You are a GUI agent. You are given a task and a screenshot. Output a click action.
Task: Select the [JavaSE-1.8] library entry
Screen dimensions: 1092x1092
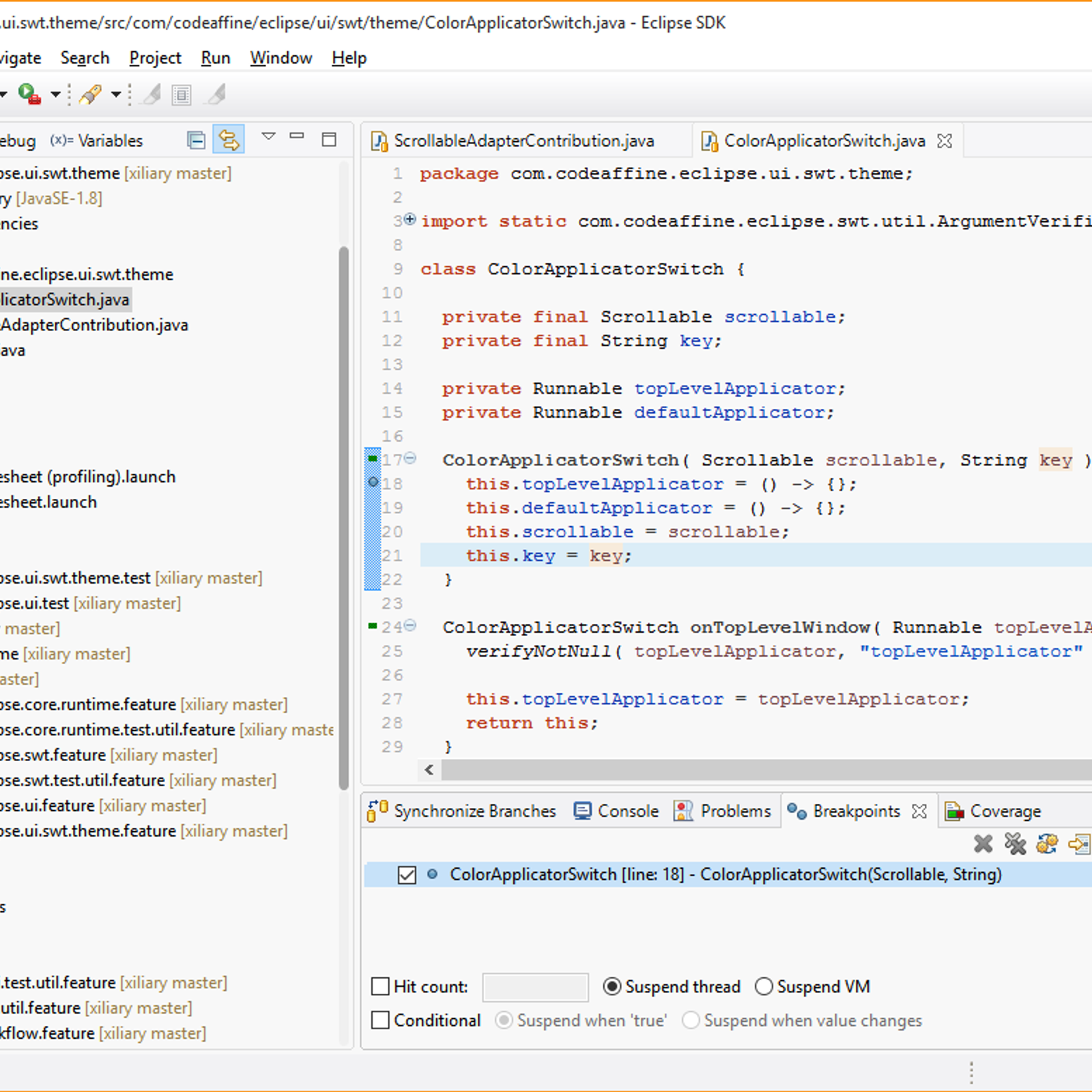(x=51, y=199)
